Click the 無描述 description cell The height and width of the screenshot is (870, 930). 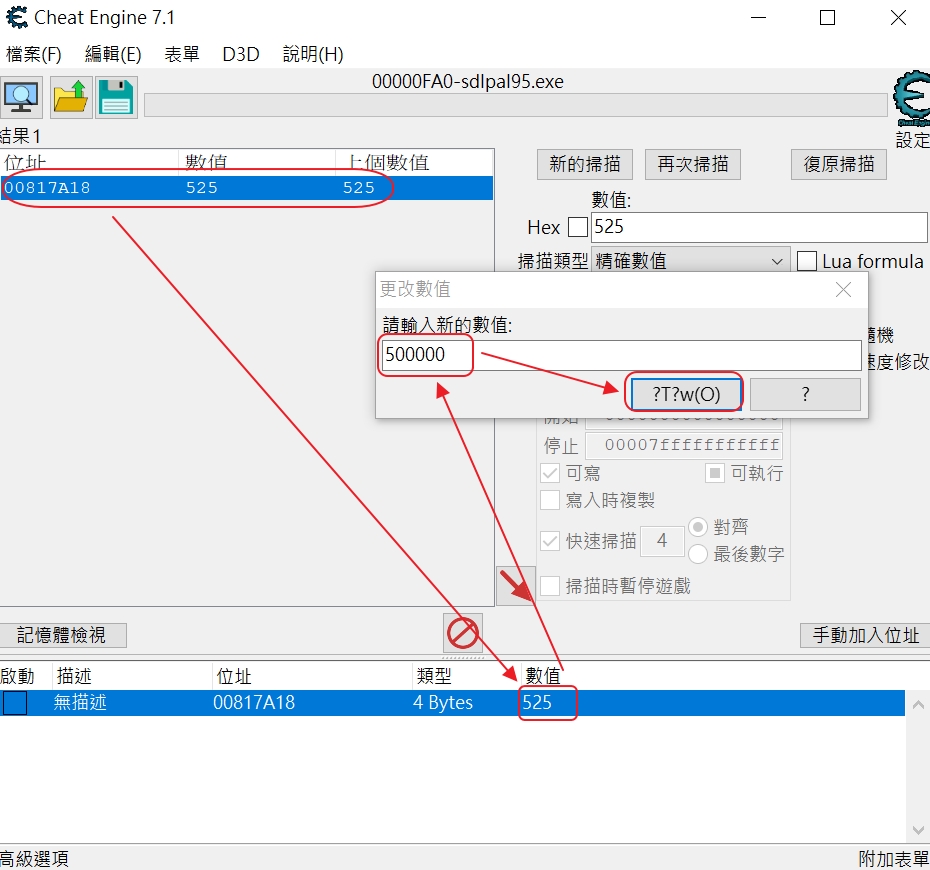[80, 703]
